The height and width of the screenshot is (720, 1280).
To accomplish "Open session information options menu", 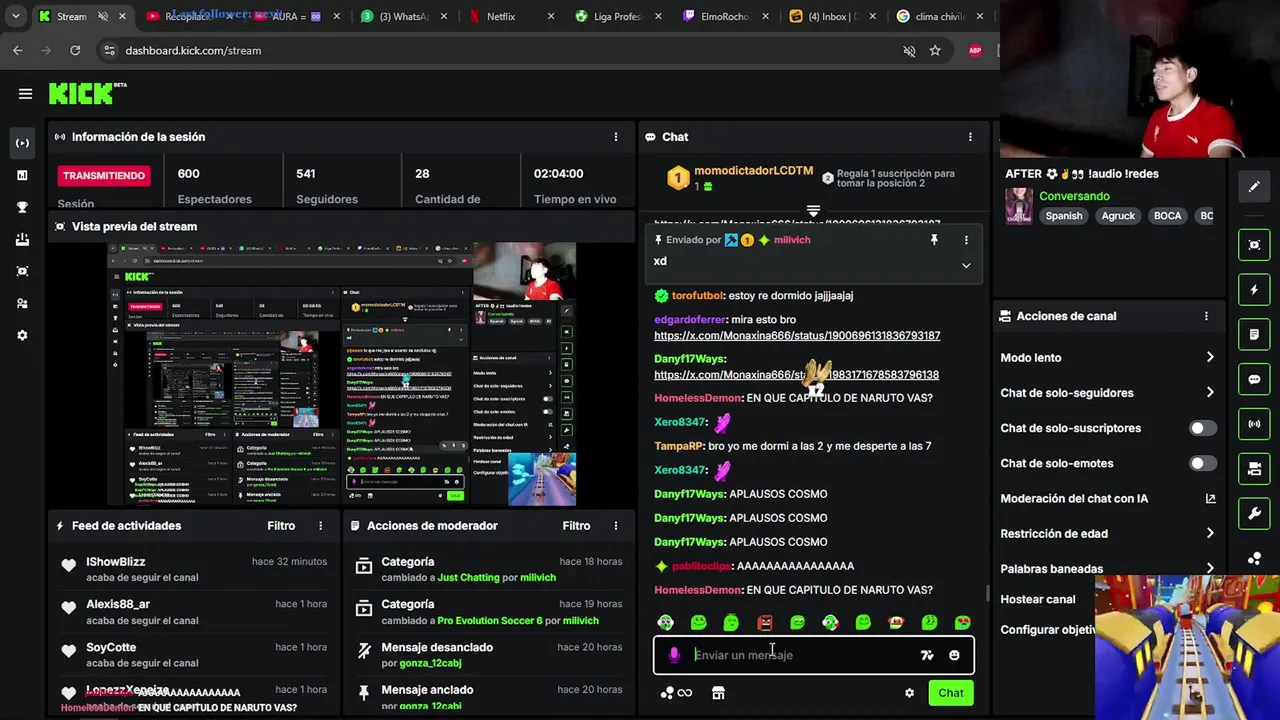I will tap(615, 137).
